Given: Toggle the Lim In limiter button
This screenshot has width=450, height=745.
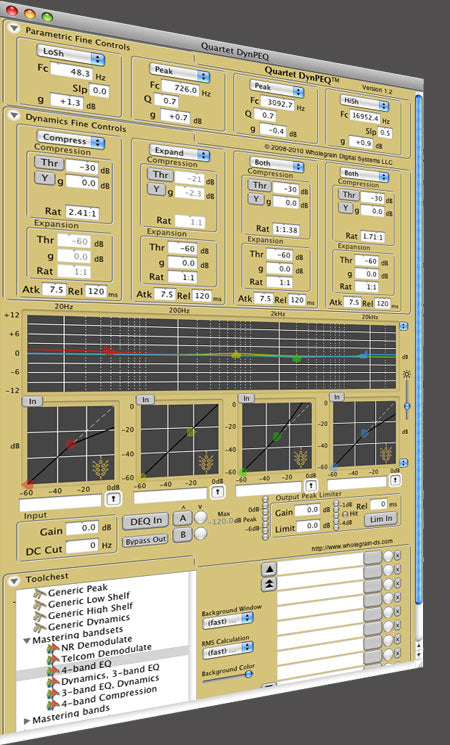Looking at the screenshot, I should [381, 519].
